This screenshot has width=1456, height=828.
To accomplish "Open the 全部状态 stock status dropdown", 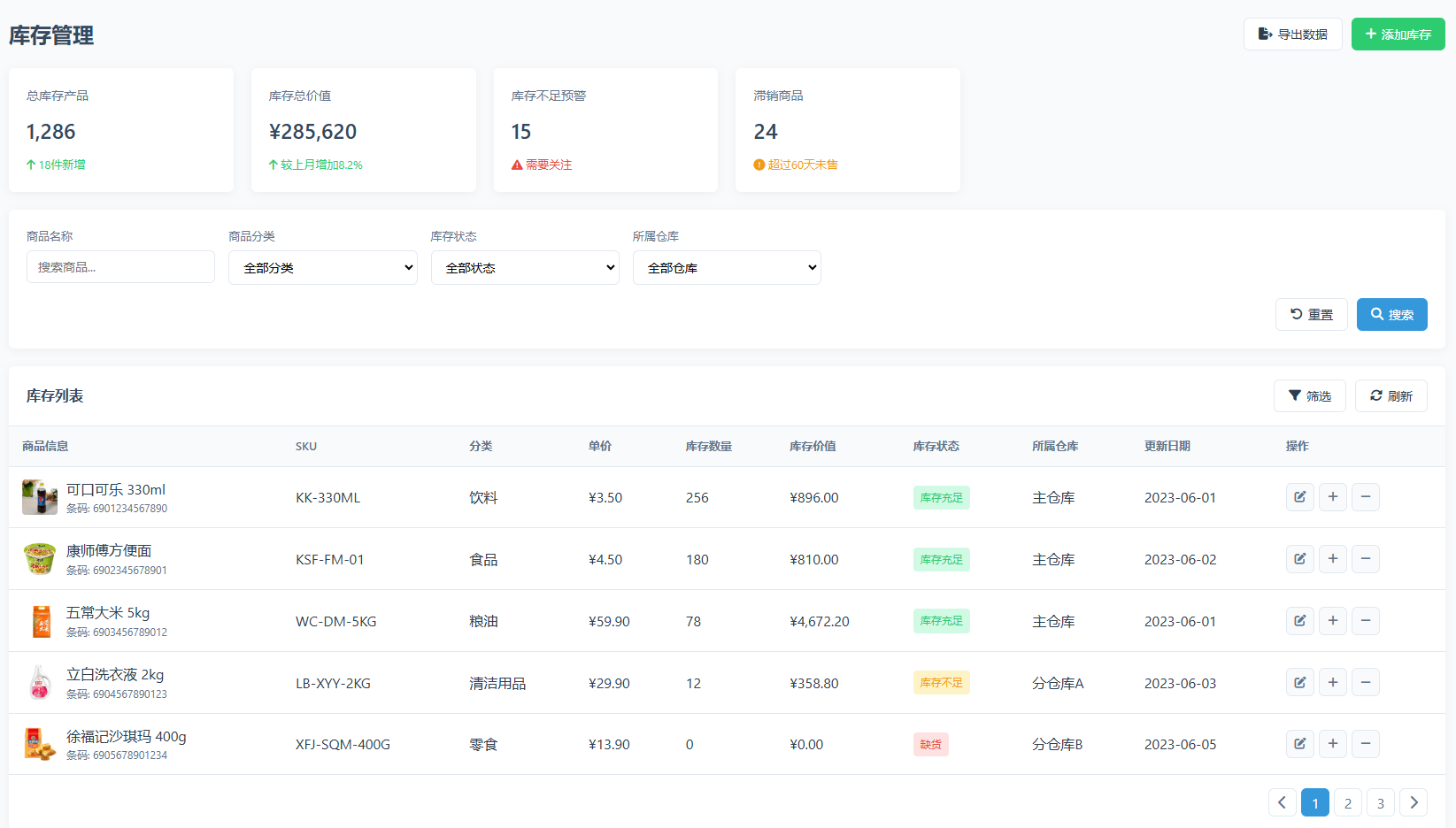I will click(x=525, y=267).
